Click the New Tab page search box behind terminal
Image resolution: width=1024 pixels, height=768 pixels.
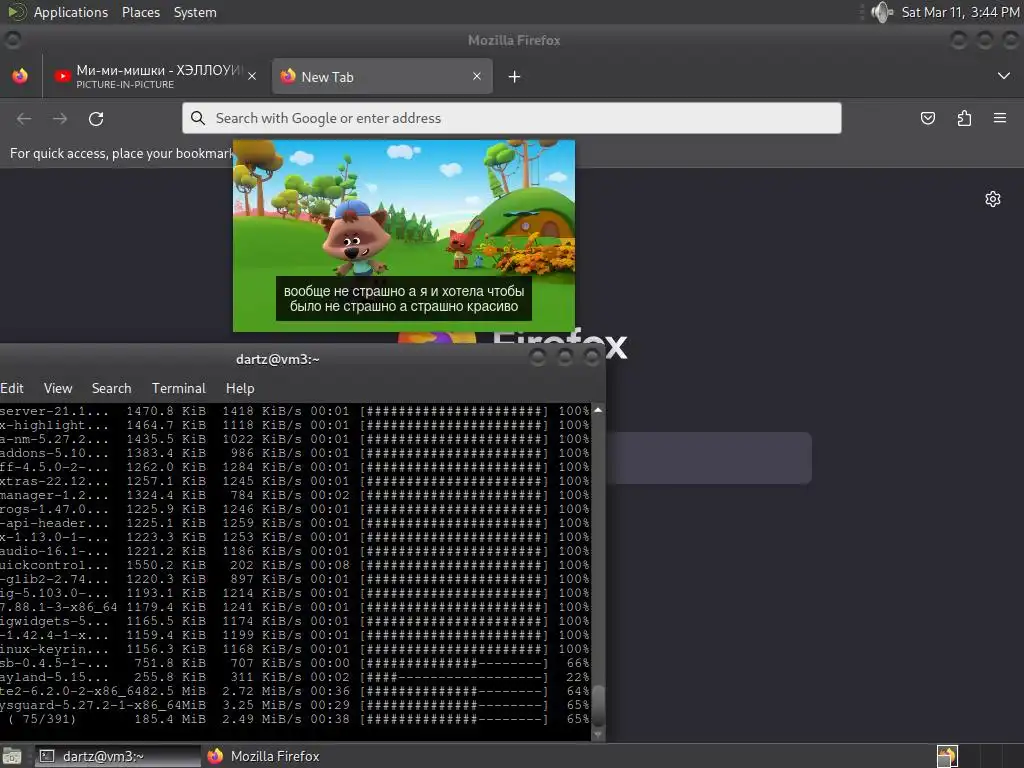point(709,458)
